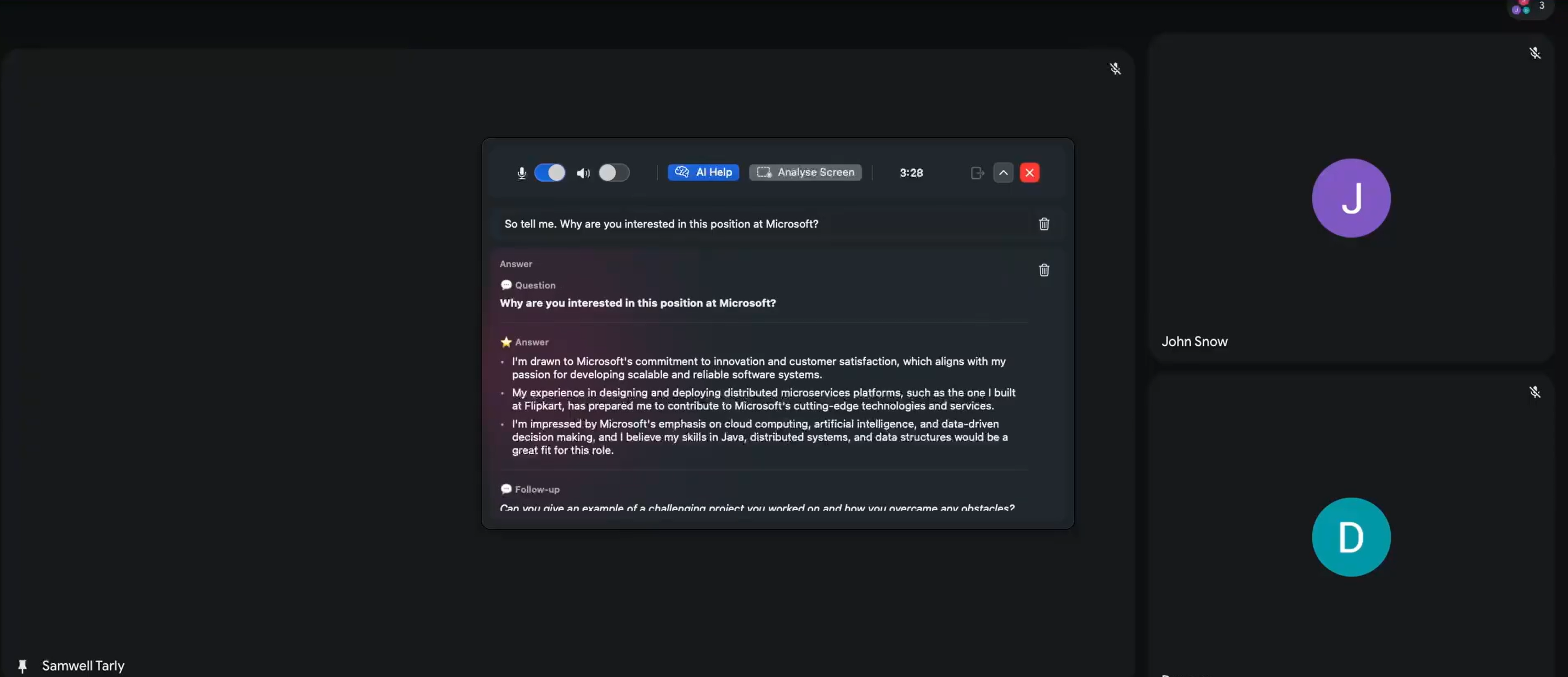Collapse the overlay with the chevron up

pyautogui.click(x=1003, y=173)
